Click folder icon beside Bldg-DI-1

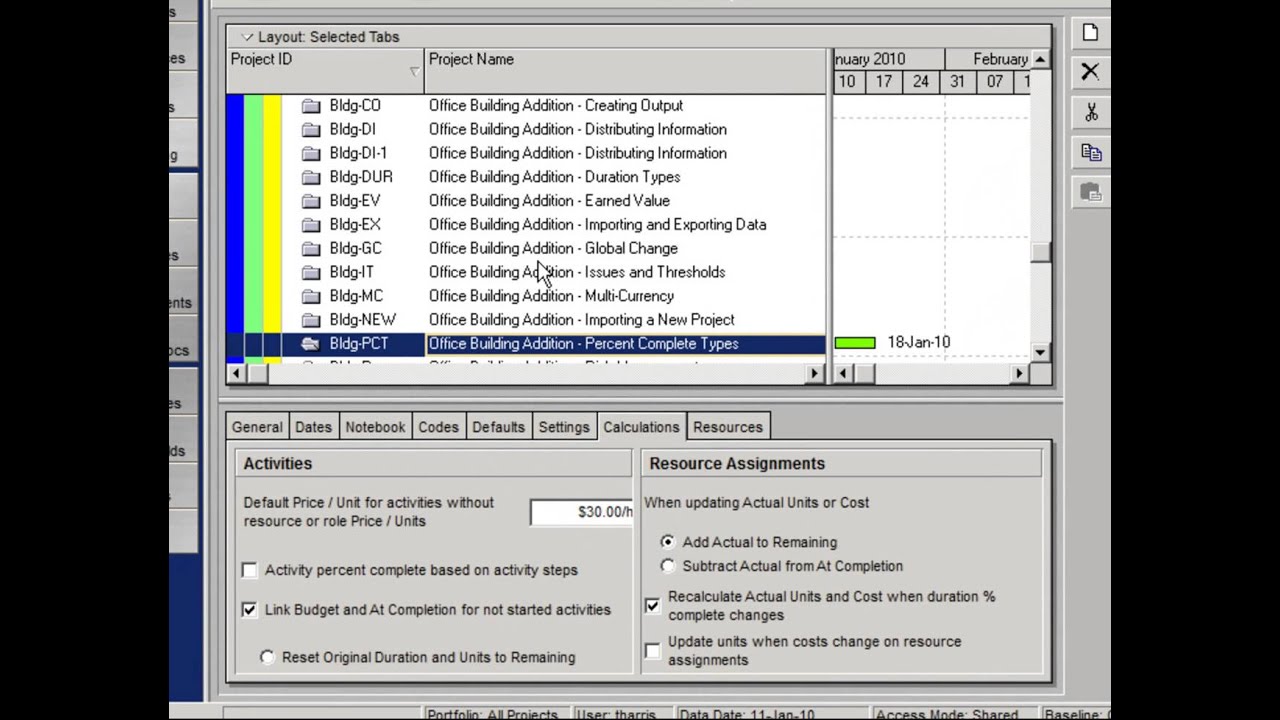point(311,153)
